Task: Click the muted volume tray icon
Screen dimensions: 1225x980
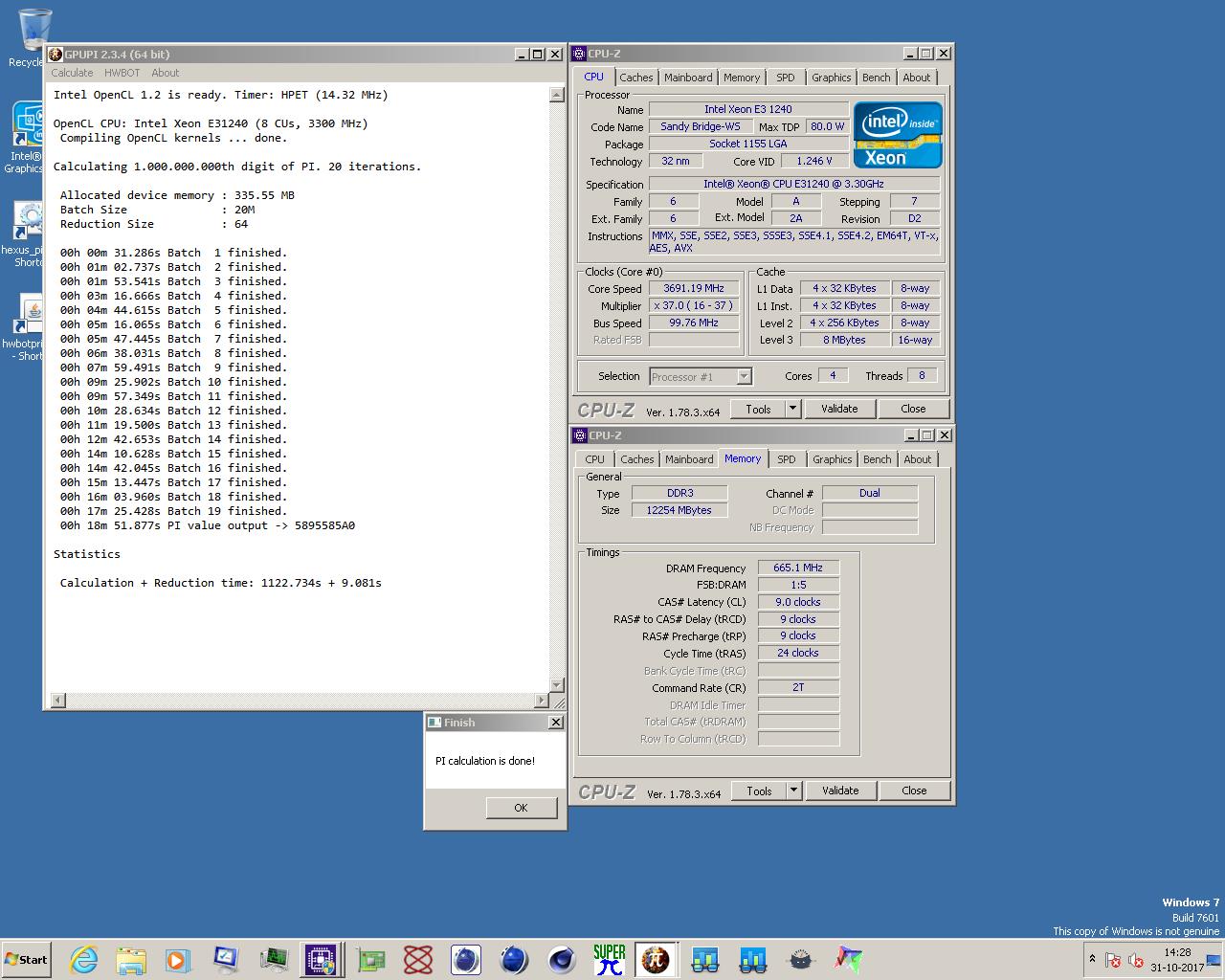Action: pos(1136,960)
